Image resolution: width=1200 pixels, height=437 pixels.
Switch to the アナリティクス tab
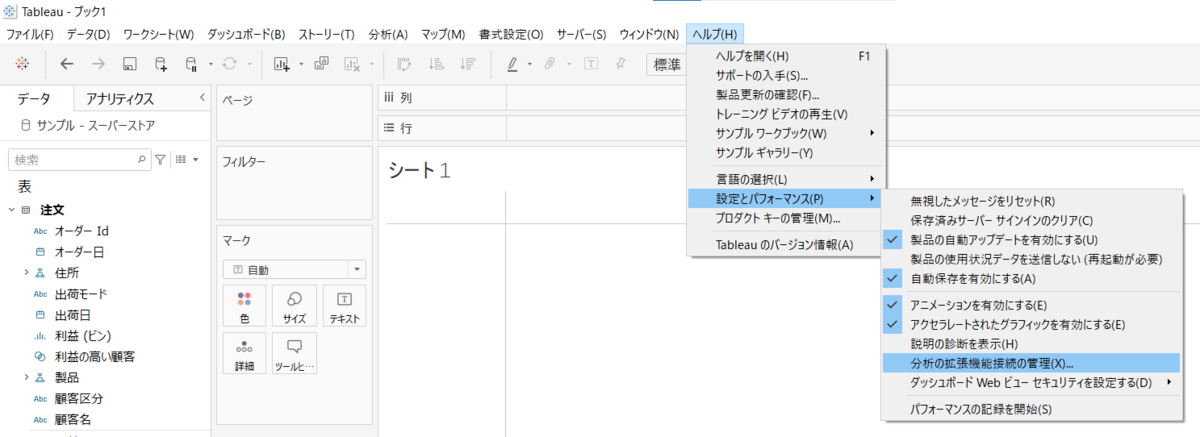[x=120, y=98]
